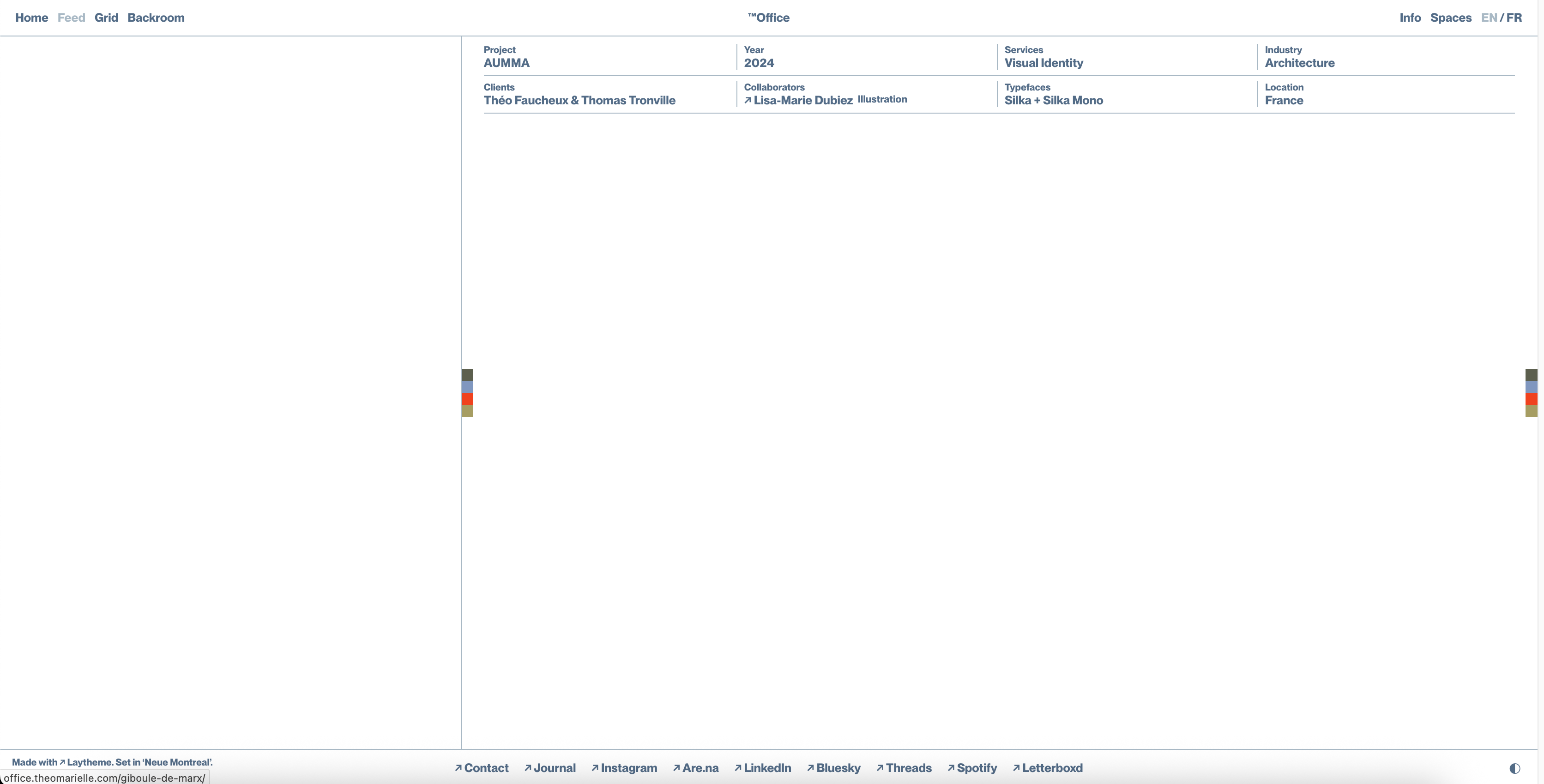Click the red swatch on left divider
The width and height of the screenshot is (1544, 784).
[x=468, y=398]
